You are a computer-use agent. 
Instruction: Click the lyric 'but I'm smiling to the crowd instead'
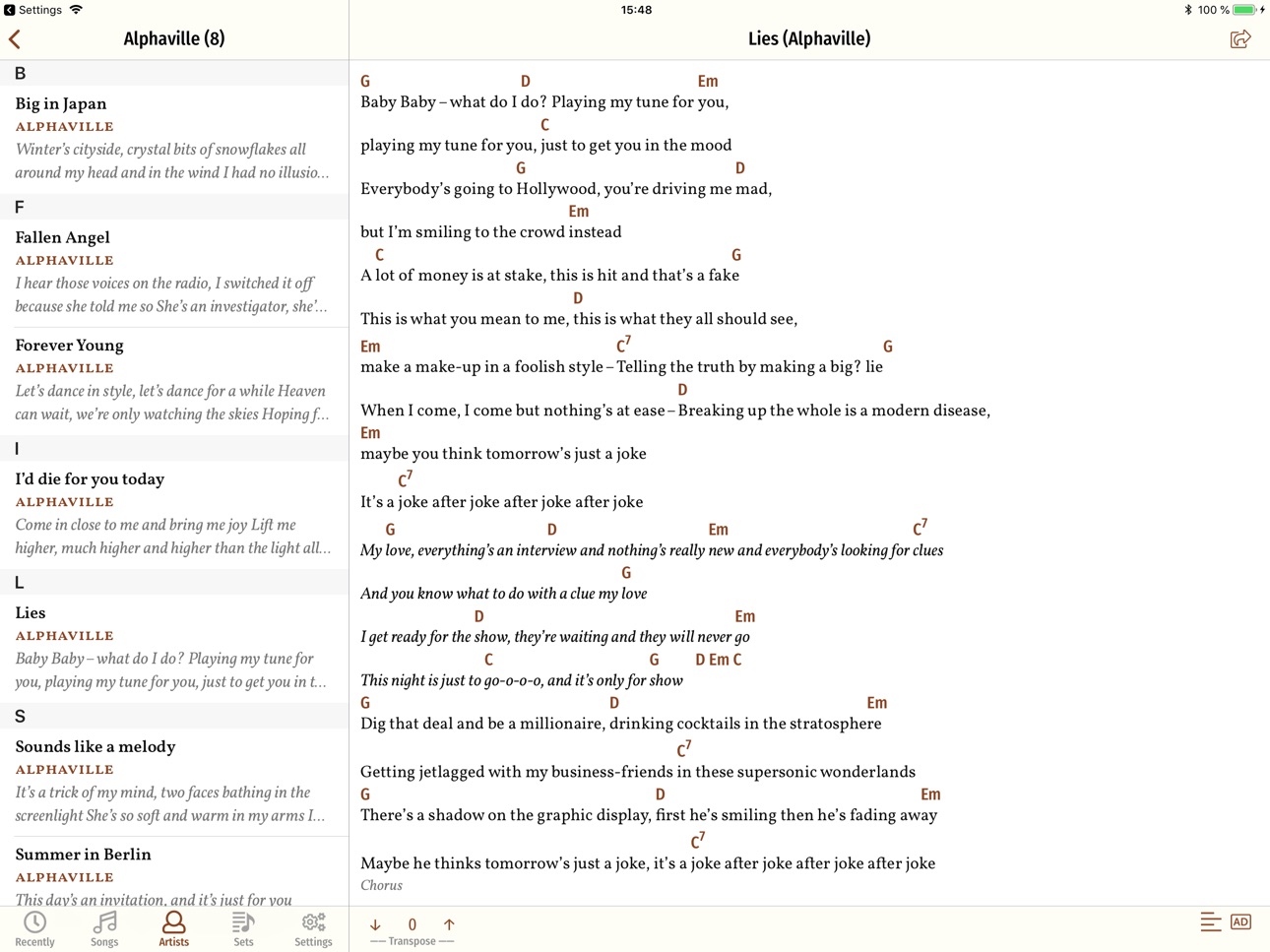[491, 233]
